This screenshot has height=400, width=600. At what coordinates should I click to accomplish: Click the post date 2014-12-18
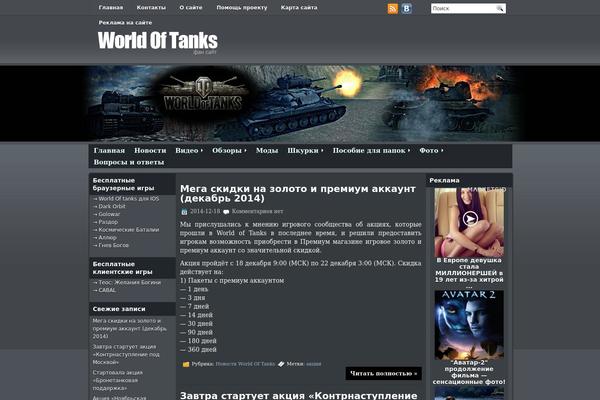tap(205, 211)
